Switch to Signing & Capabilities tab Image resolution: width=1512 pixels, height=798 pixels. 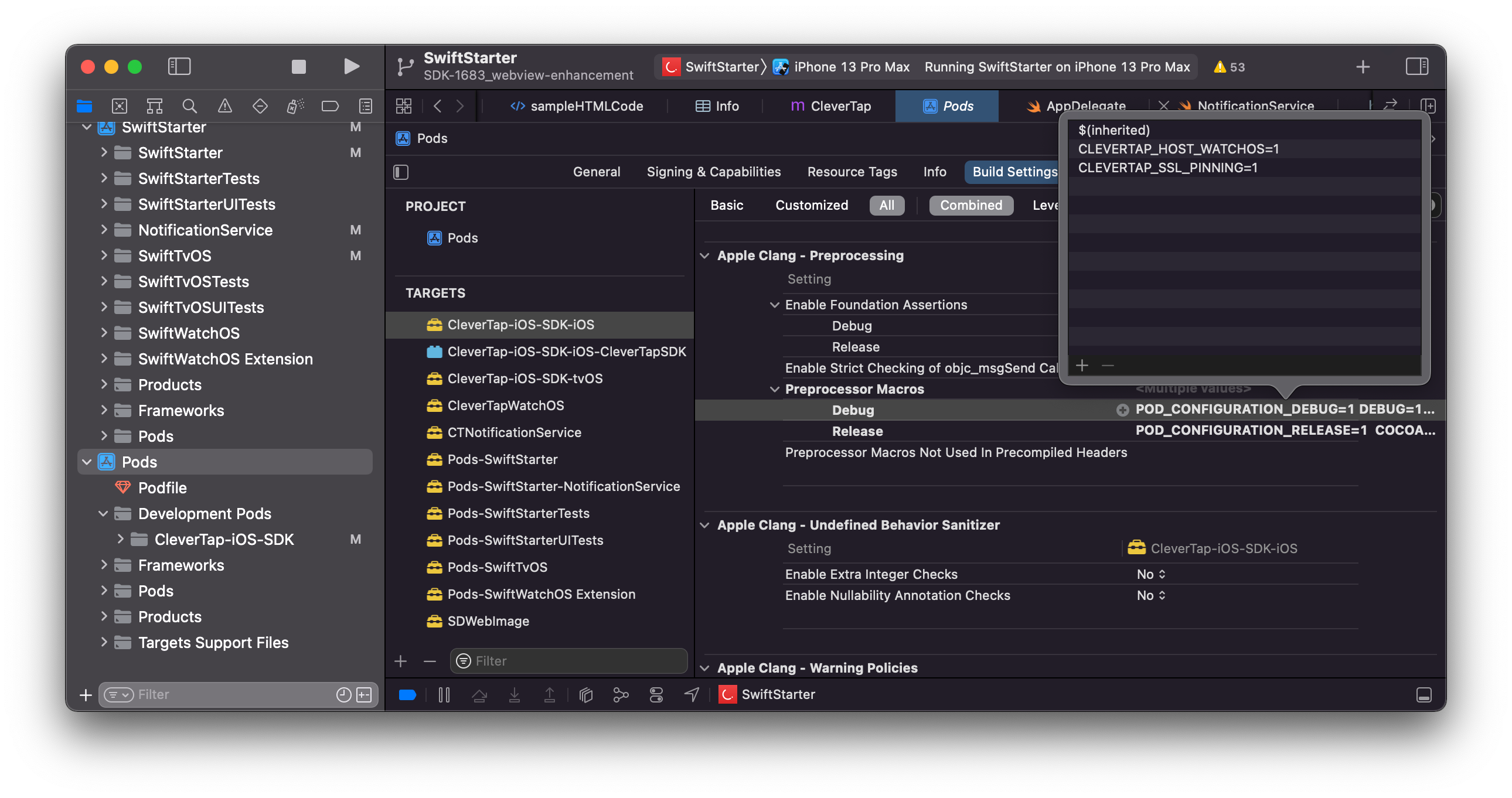713,171
